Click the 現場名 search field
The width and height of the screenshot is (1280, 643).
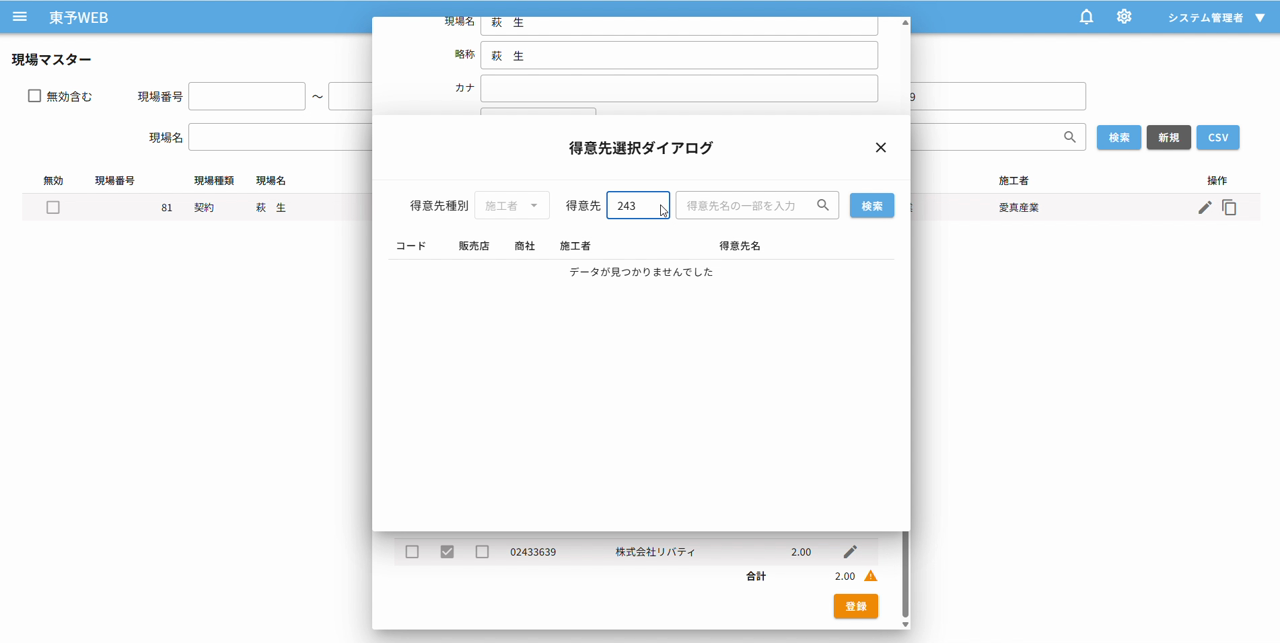pyautogui.click(x=280, y=137)
